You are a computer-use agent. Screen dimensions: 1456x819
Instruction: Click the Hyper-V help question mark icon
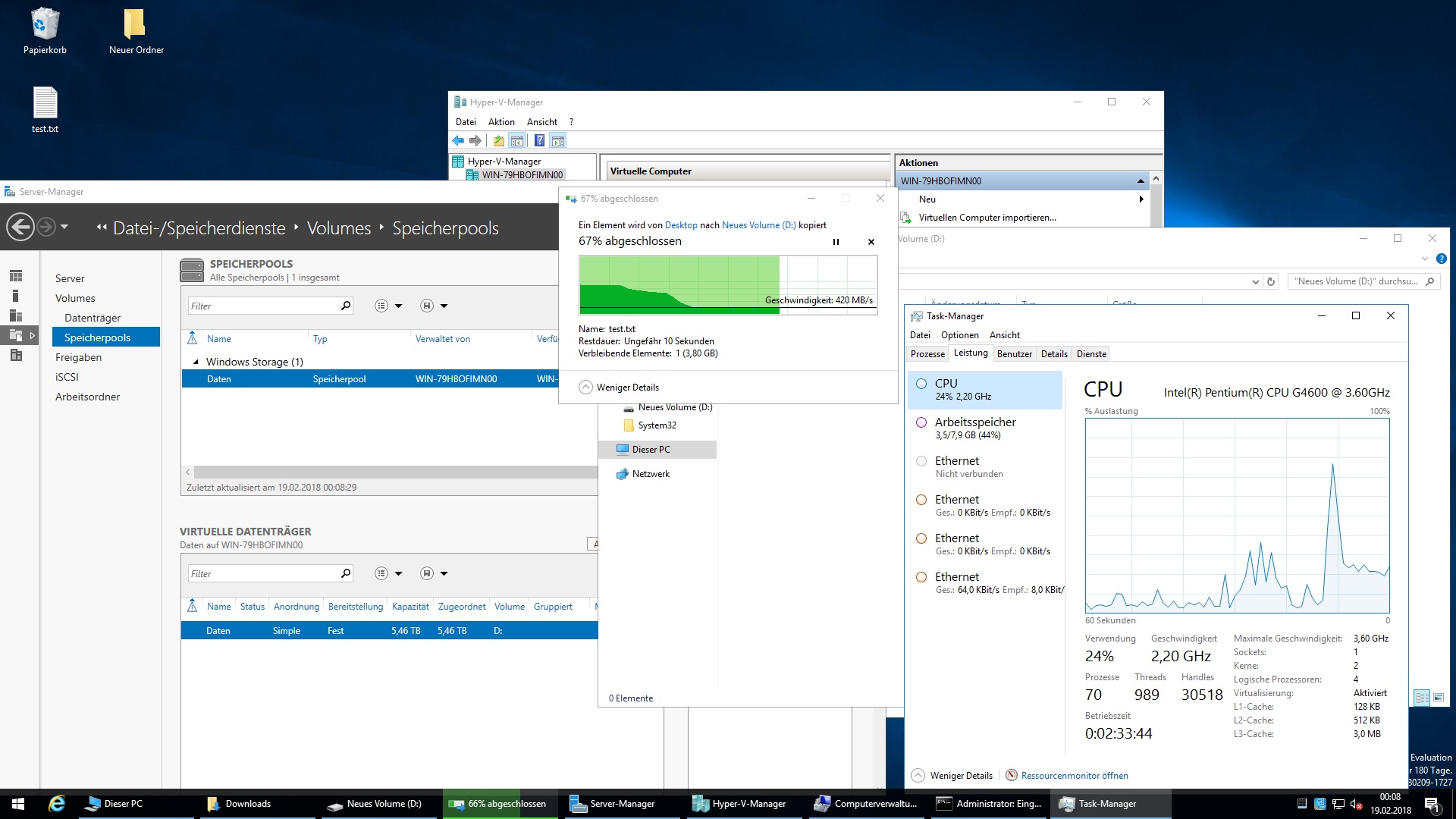point(539,140)
